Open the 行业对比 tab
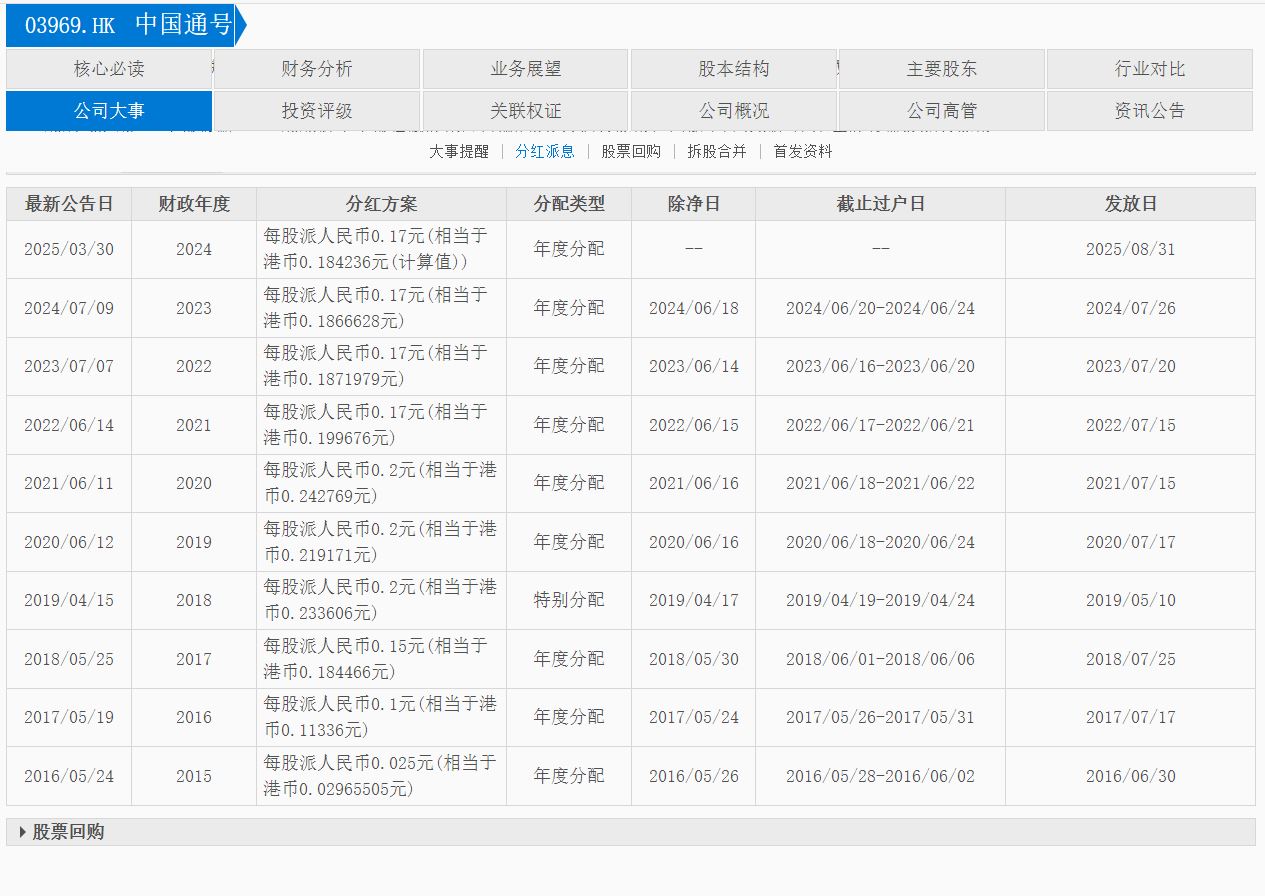Image resolution: width=1265 pixels, height=896 pixels. click(1150, 69)
